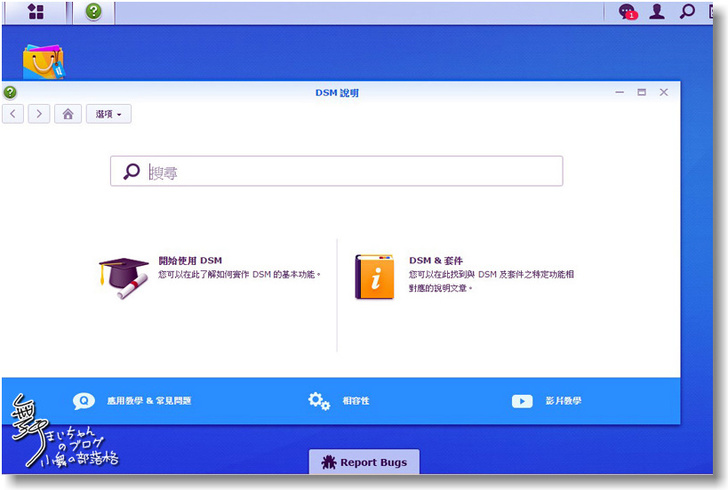Expand the 選項 options dropdown

click(x=109, y=114)
